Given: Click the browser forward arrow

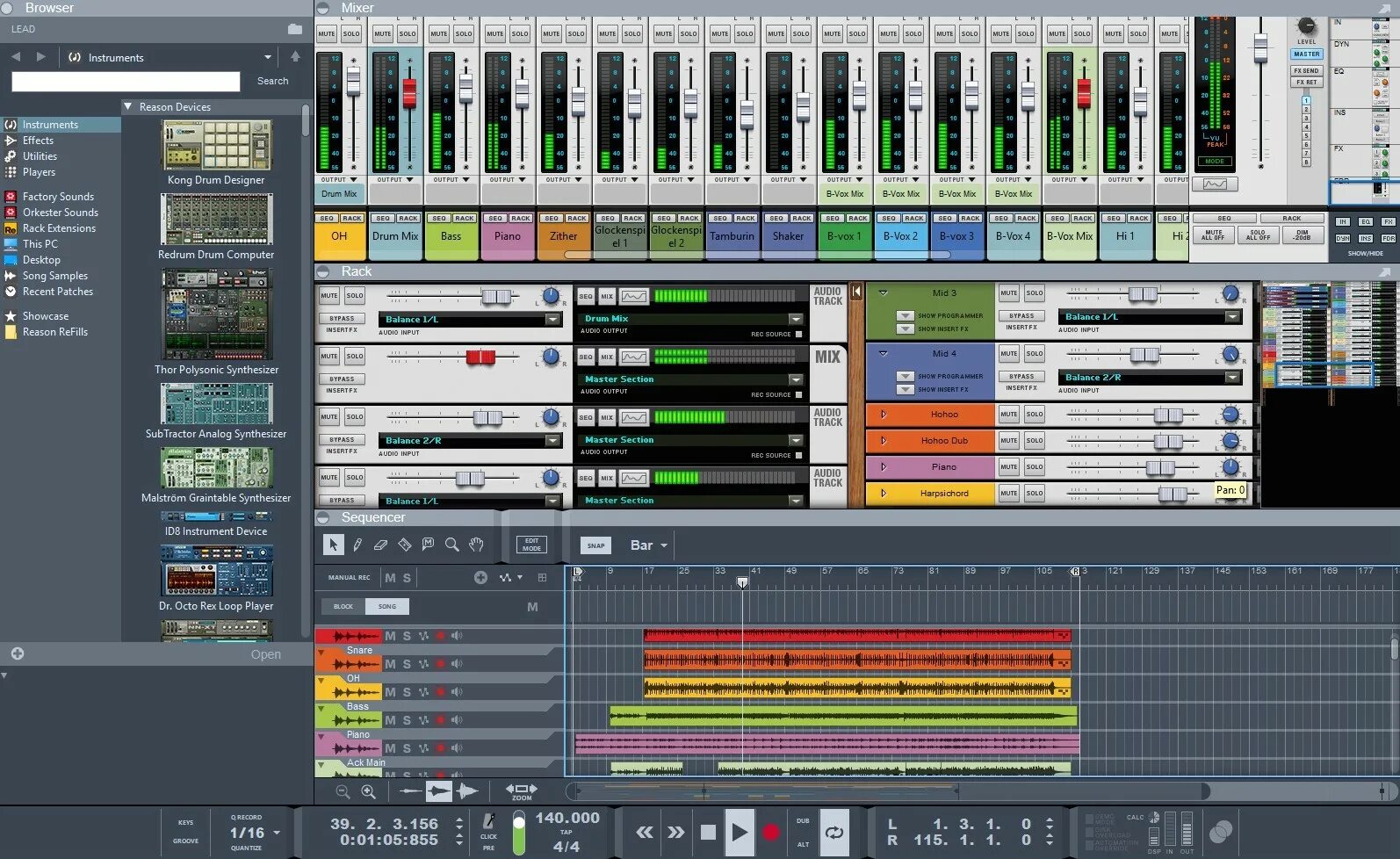Looking at the screenshot, I should coord(40,57).
